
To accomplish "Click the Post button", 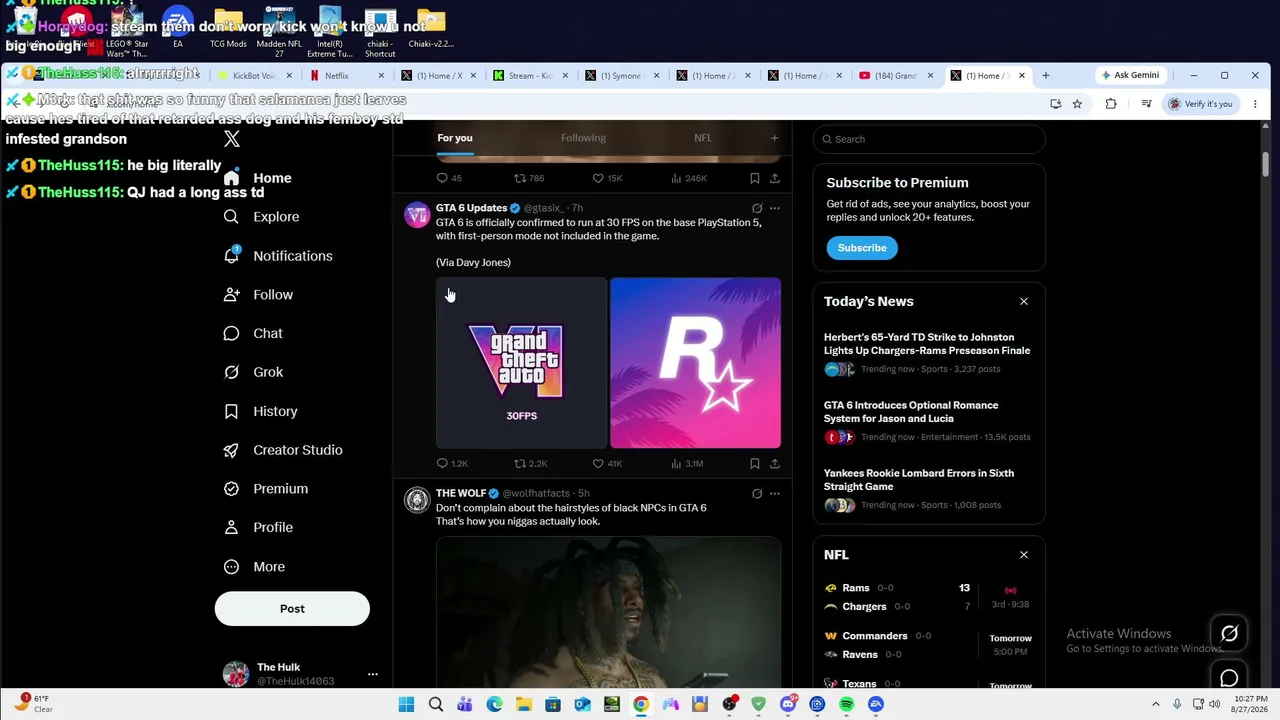I will pos(292,609).
